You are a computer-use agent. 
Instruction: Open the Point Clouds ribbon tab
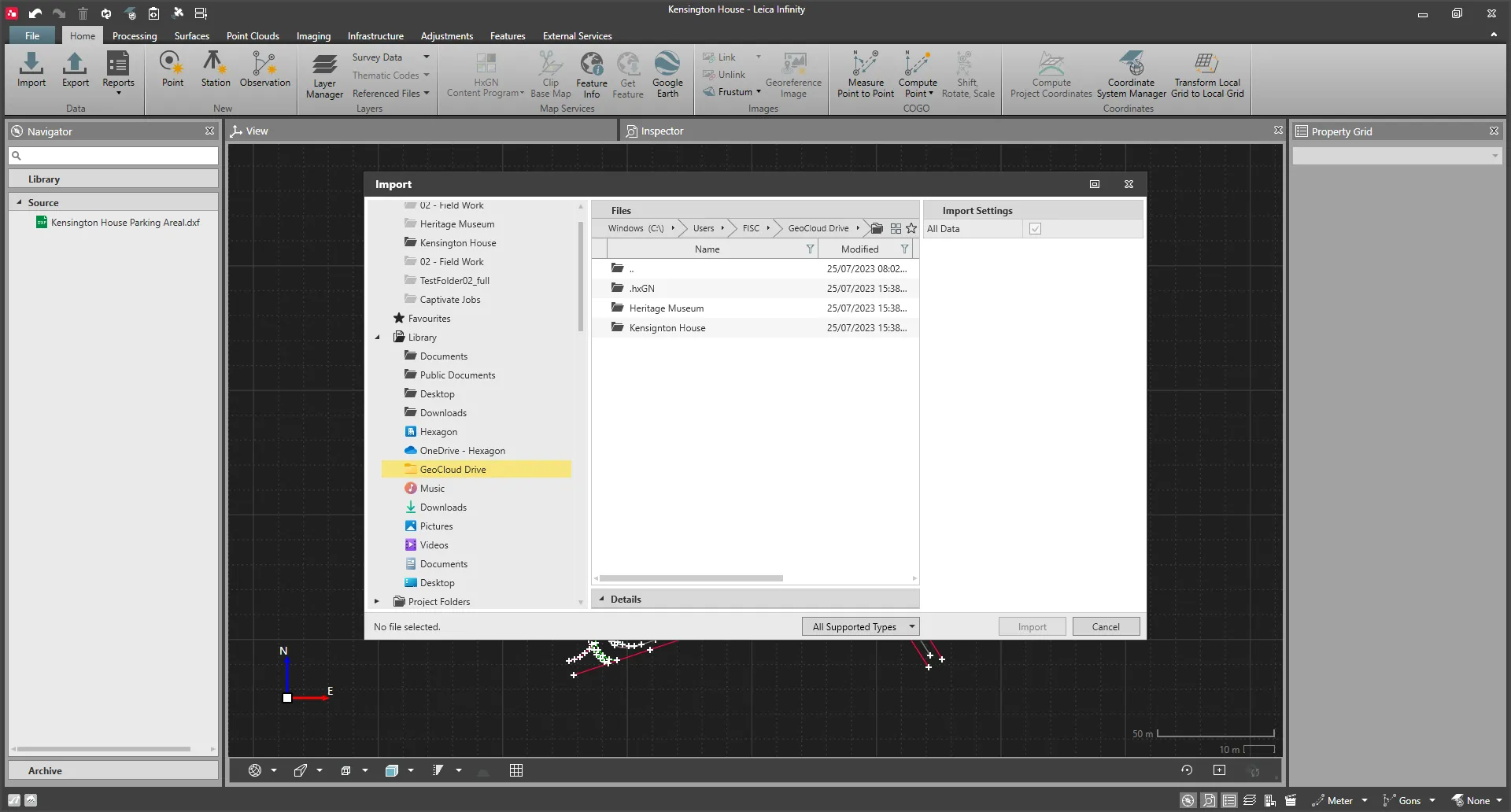tap(253, 36)
